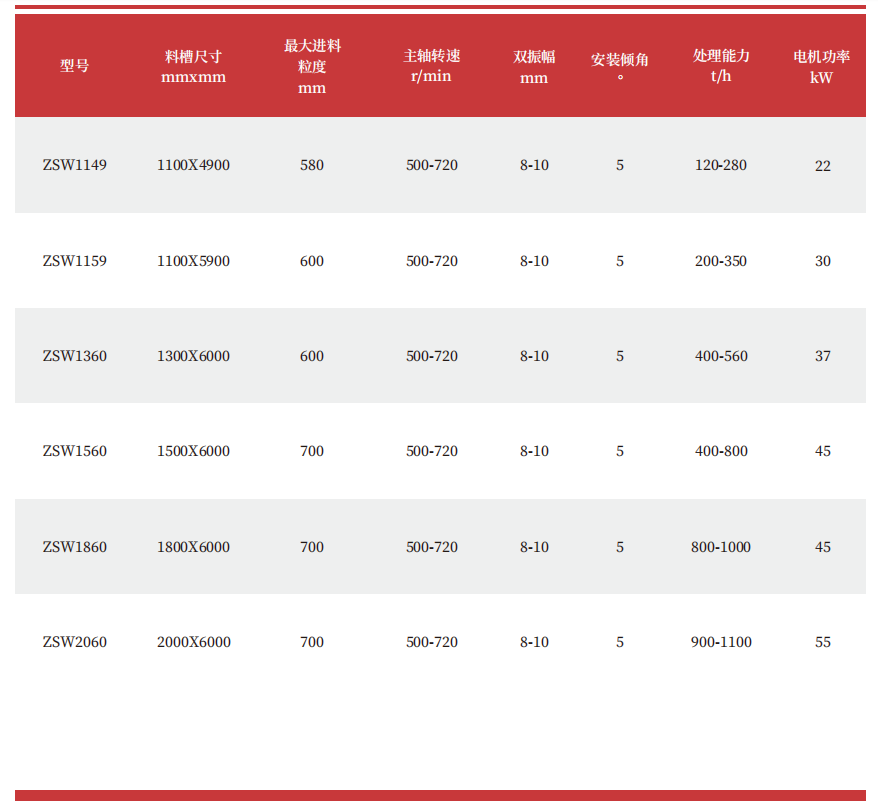The height and width of the screenshot is (809, 878).
Task: Click capacity value 120-280
Action: pyautogui.click(x=721, y=165)
